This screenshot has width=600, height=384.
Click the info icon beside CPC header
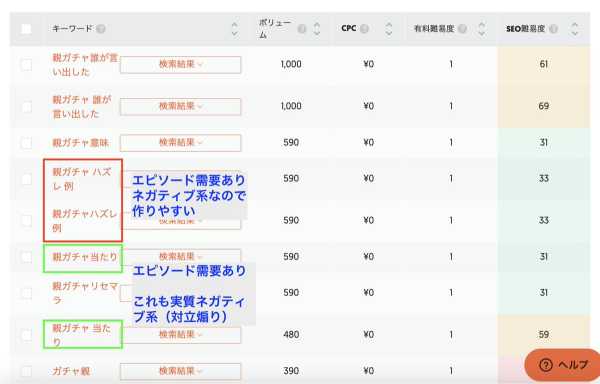tap(364, 29)
